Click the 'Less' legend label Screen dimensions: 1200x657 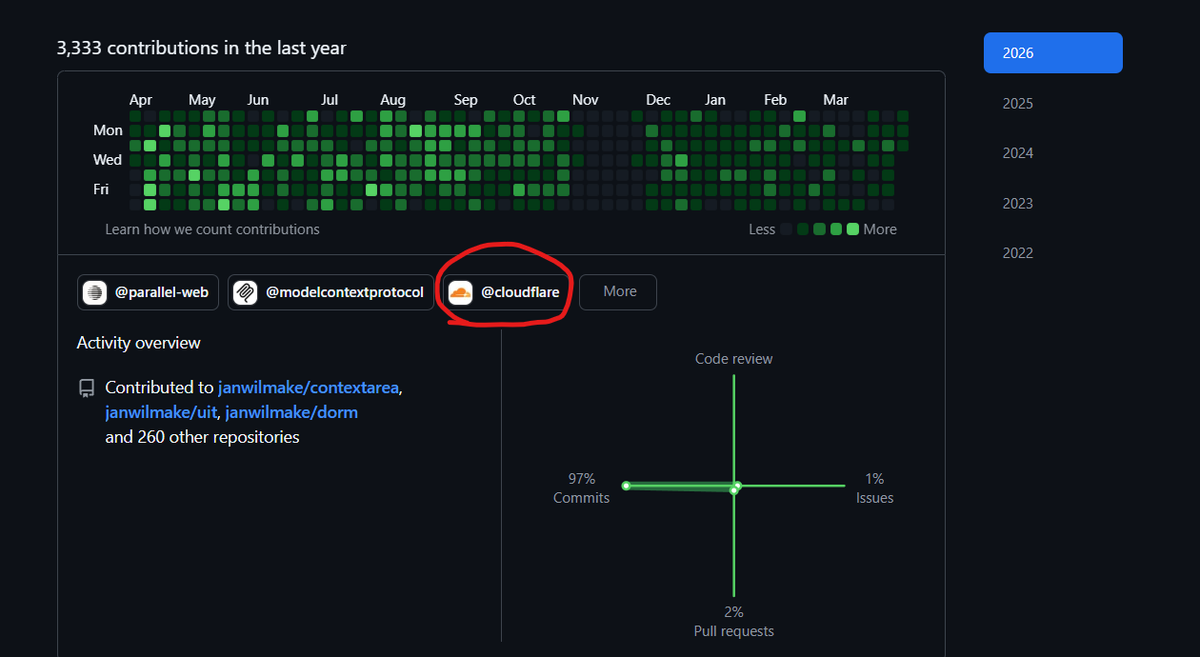coord(762,229)
